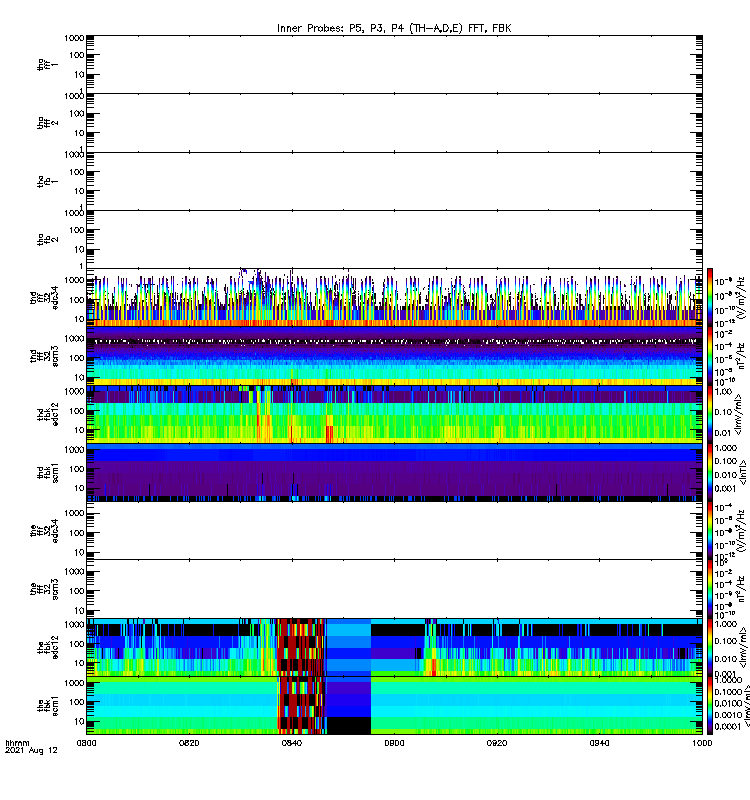Image resolution: width=750 pixels, height=800 pixels.
Task: Click inside the empty tha fff 1 plot panel
Action: [394, 64]
